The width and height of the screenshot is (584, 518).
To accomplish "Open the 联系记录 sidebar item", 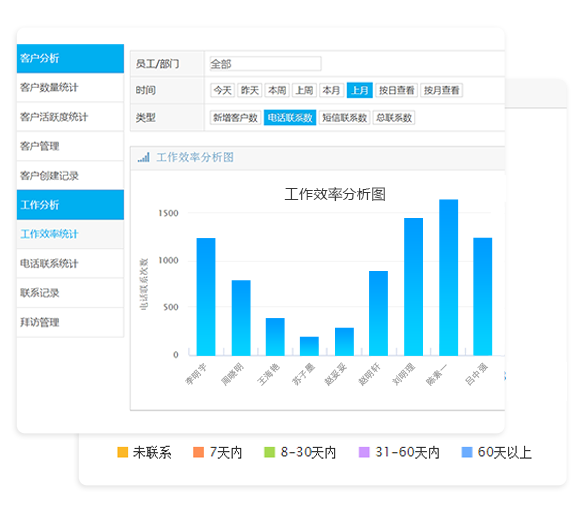I will (x=70, y=293).
